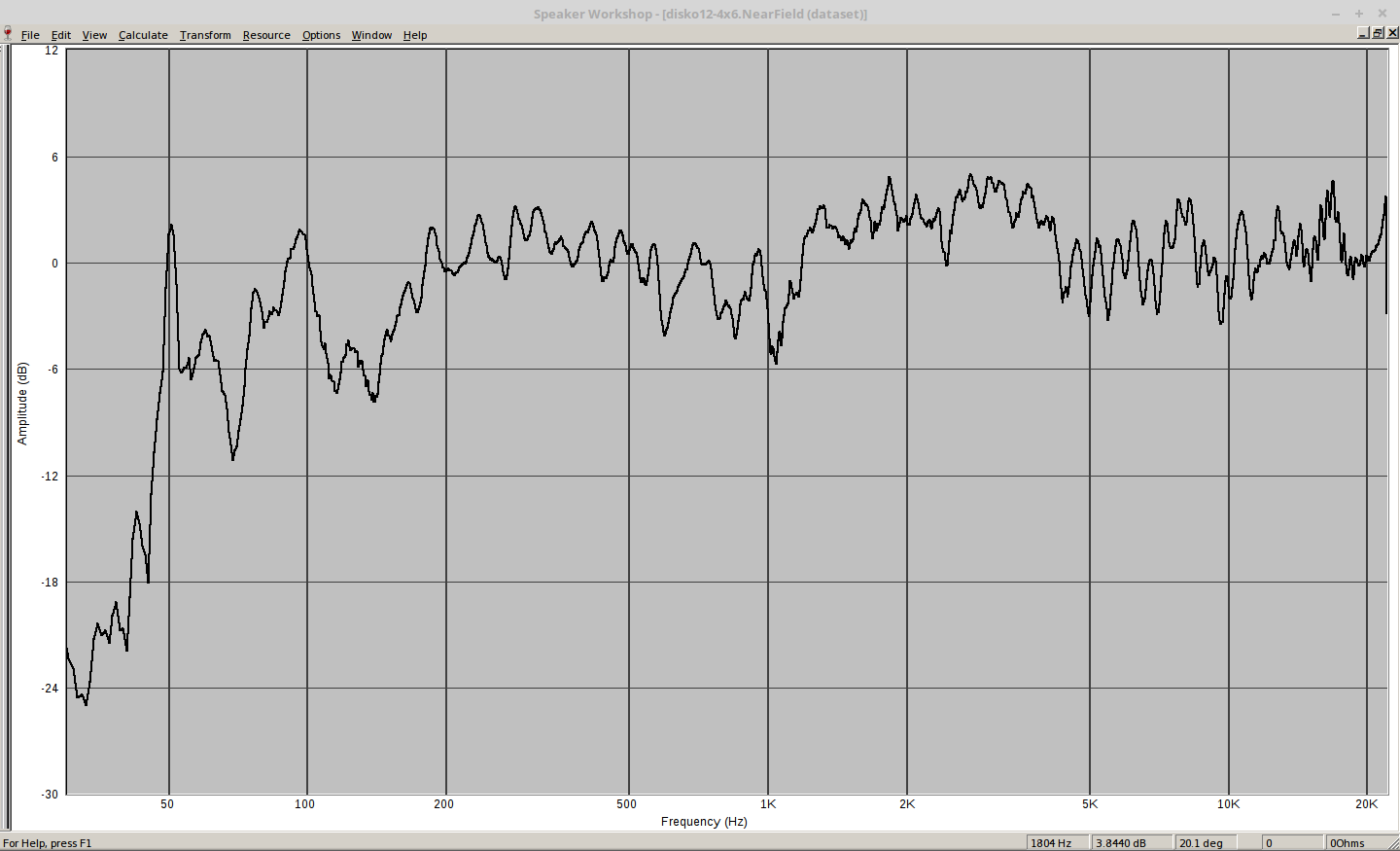
Task: Maximize the Speaker Workshop main window
Action: 1359,14
